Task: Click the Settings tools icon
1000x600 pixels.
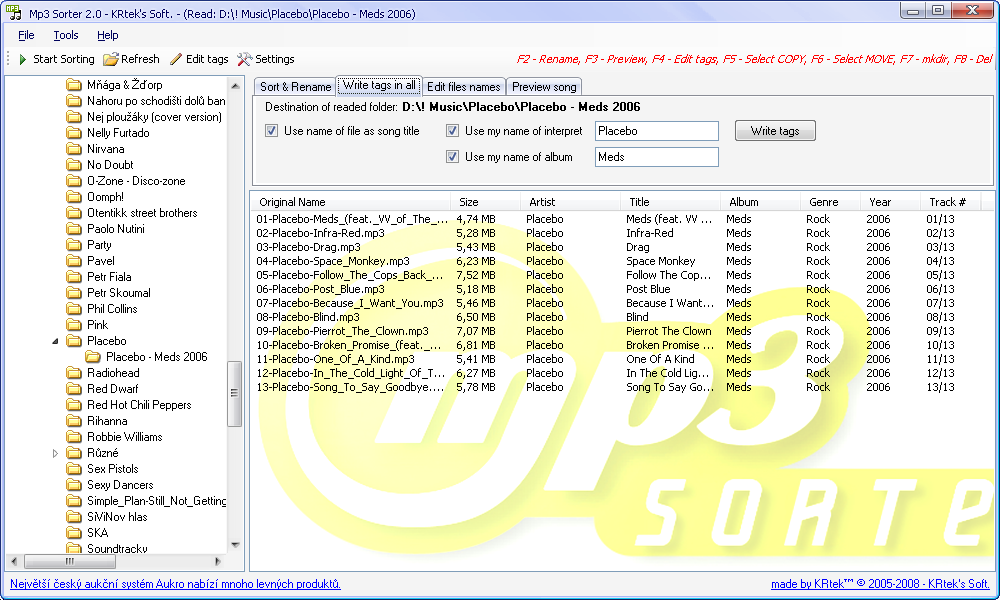Action: click(x=244, y=59)
